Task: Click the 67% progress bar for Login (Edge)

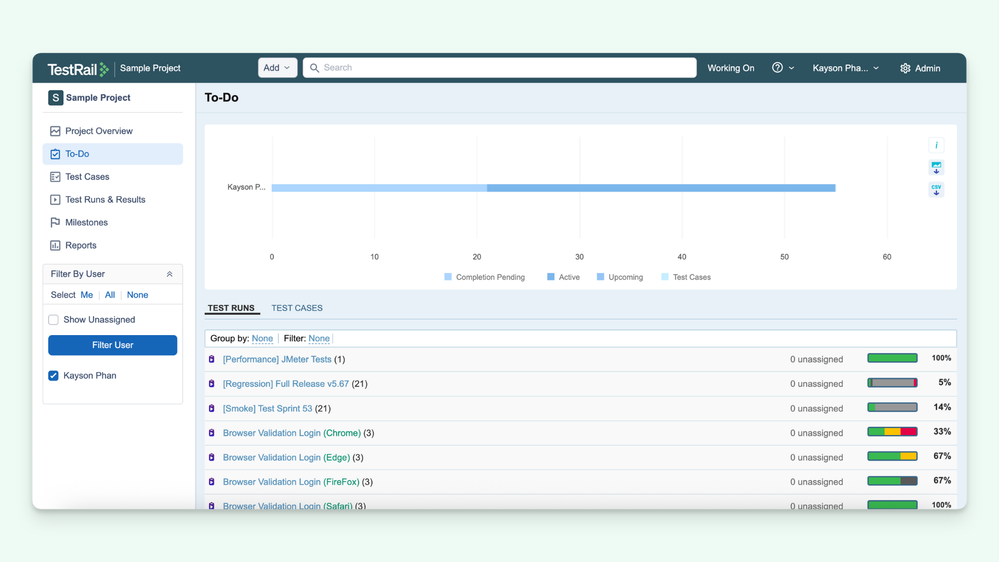Action: (x=893, y=456)
